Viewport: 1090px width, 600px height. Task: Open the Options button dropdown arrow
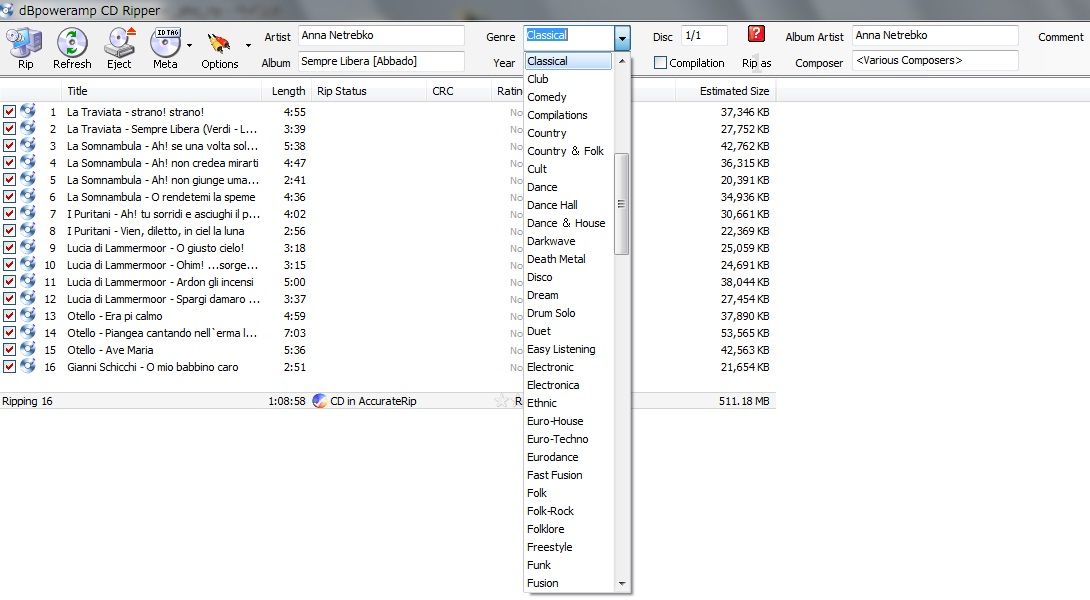[x=248, y=45]
